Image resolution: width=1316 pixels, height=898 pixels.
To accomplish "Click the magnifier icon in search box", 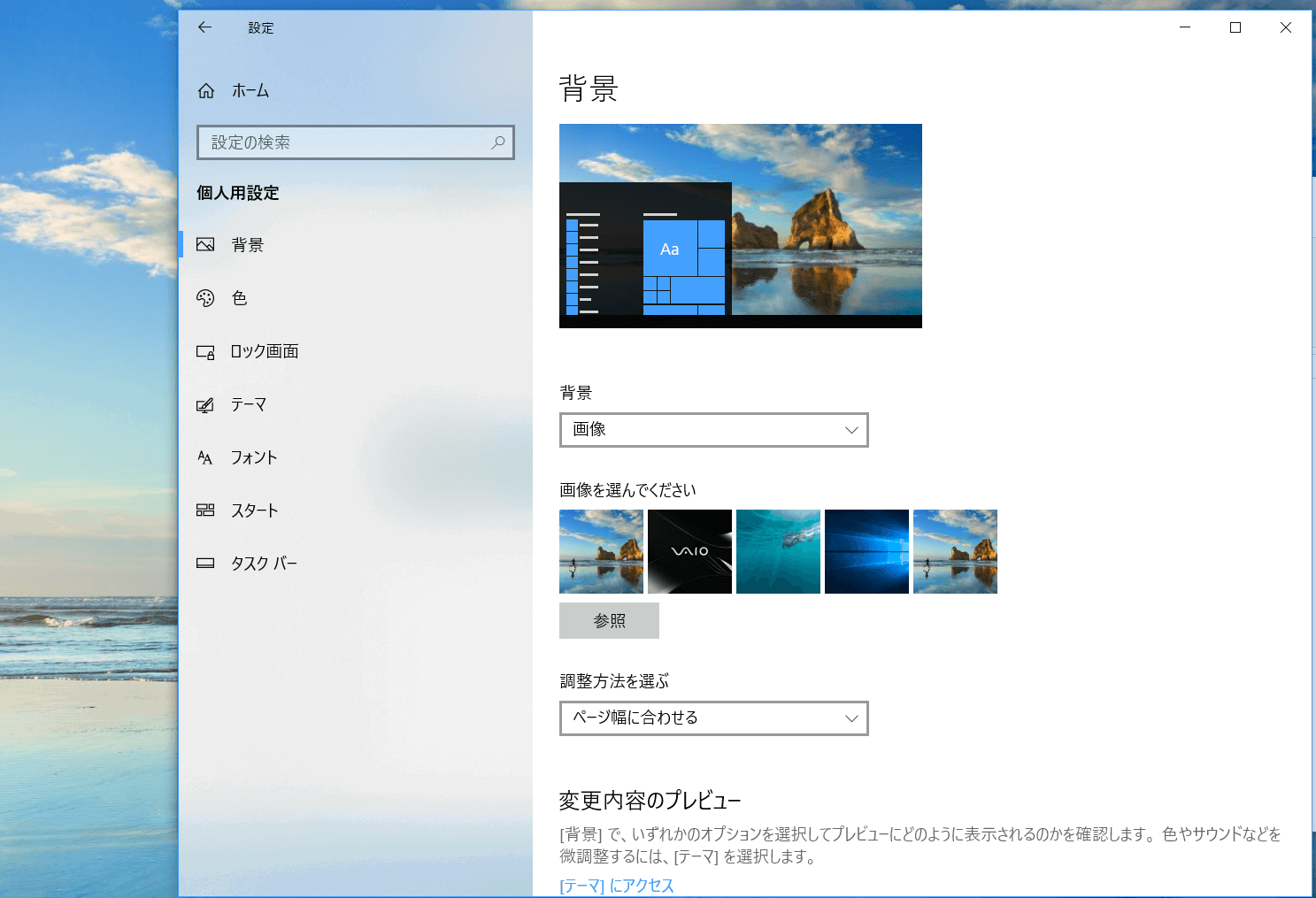I will click(x=498, y=142).
